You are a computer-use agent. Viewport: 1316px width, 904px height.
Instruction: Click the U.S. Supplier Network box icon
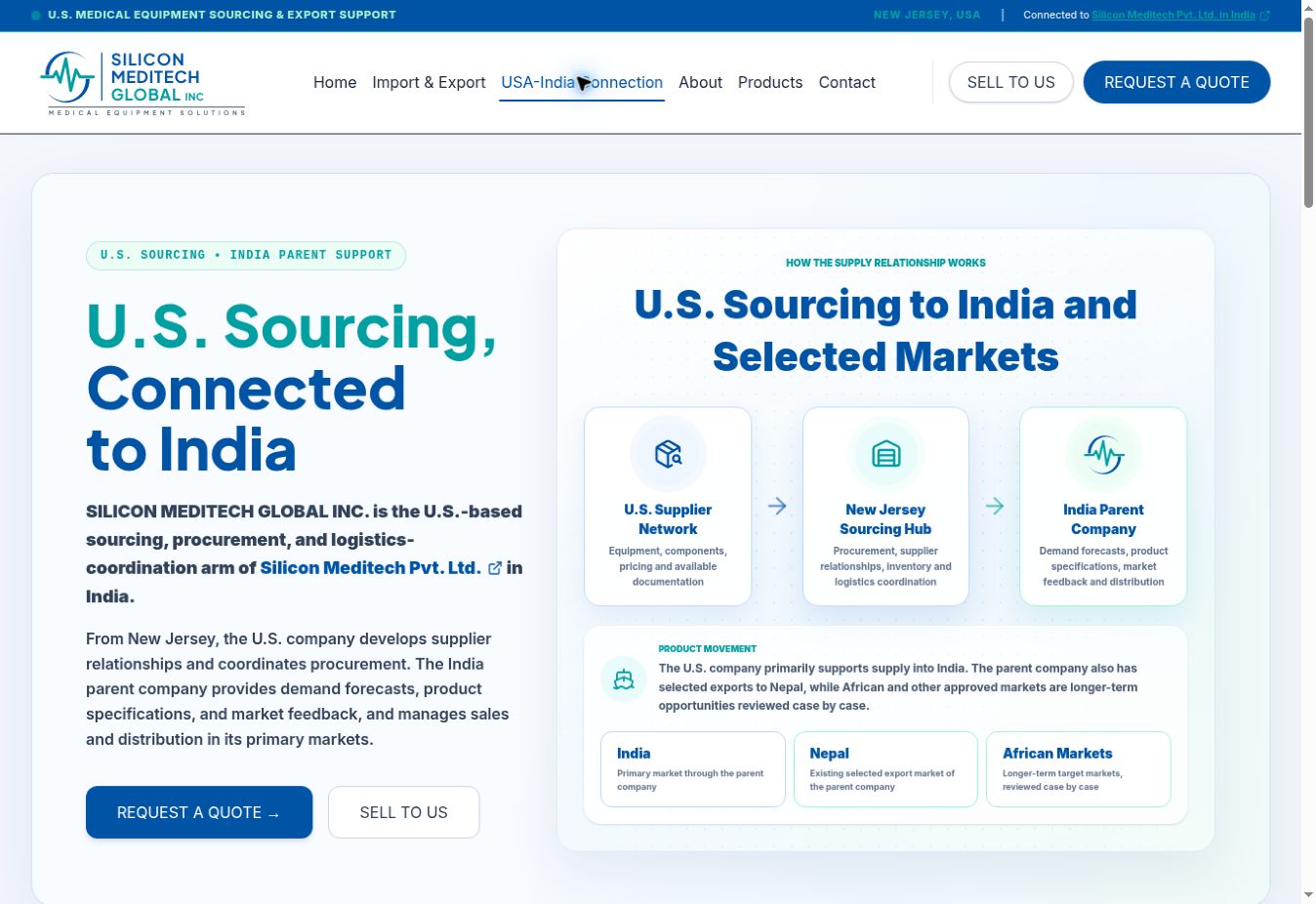pyautogui.click(x=668, y=454)
